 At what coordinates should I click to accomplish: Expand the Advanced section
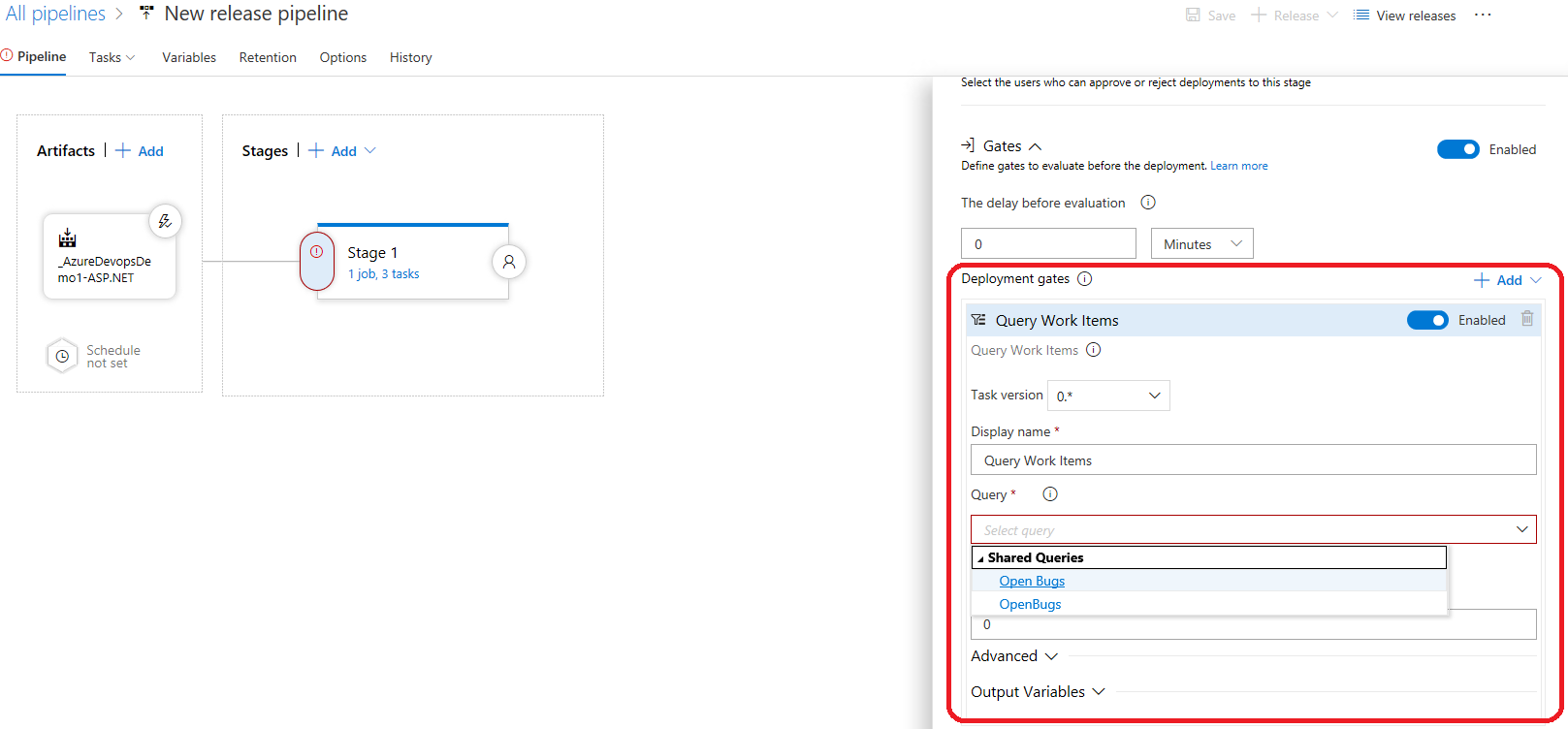[1013, 656]
